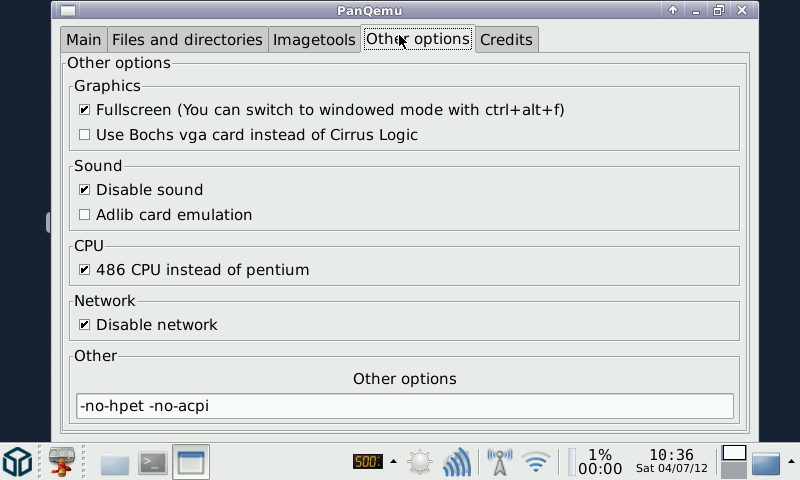Screen dimensions: 800x480
Task: Open the PanQemu window menu button
Action: (x=66, y=10)
